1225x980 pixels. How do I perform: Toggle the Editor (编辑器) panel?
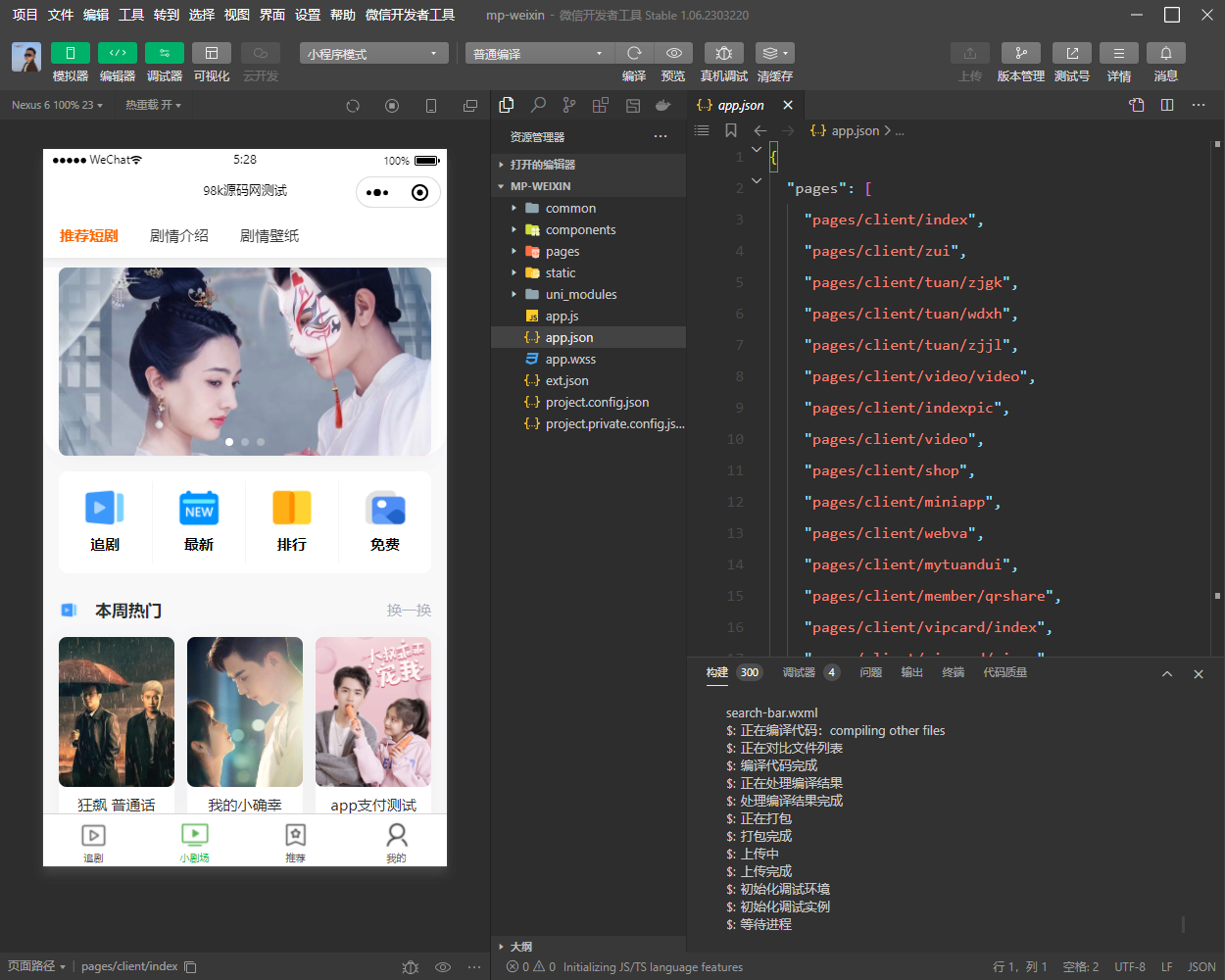(x=117, y=53)
